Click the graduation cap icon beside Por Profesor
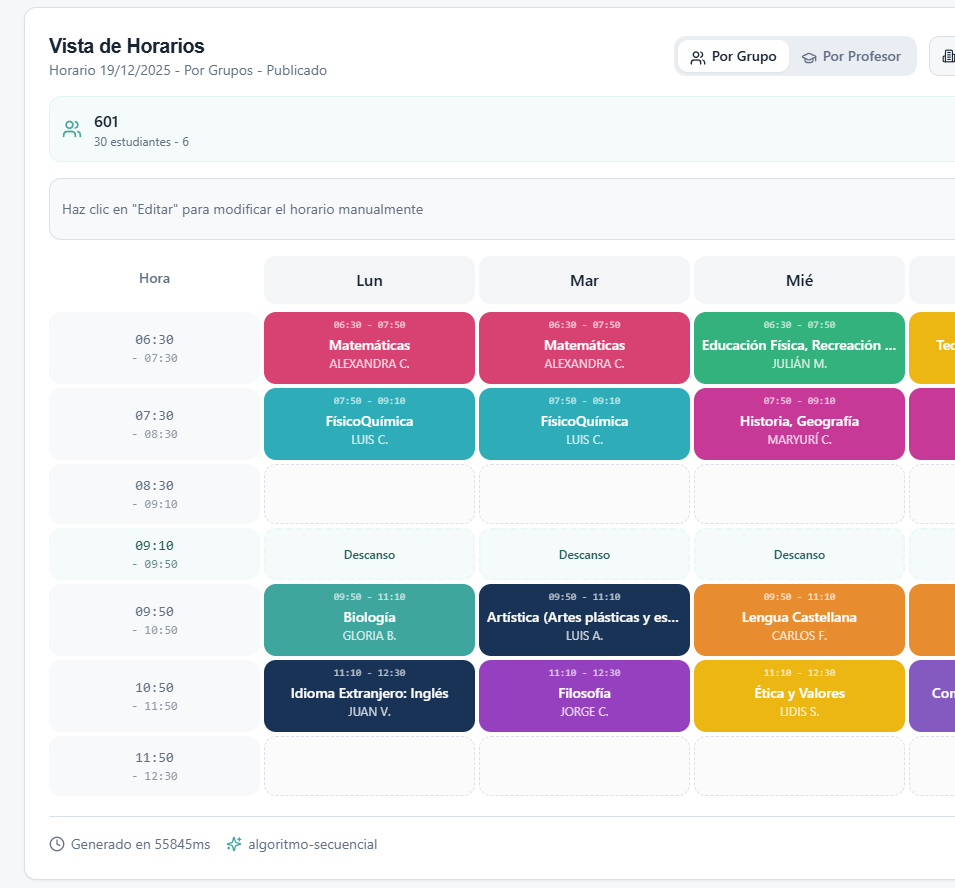 tap(809, 56)
